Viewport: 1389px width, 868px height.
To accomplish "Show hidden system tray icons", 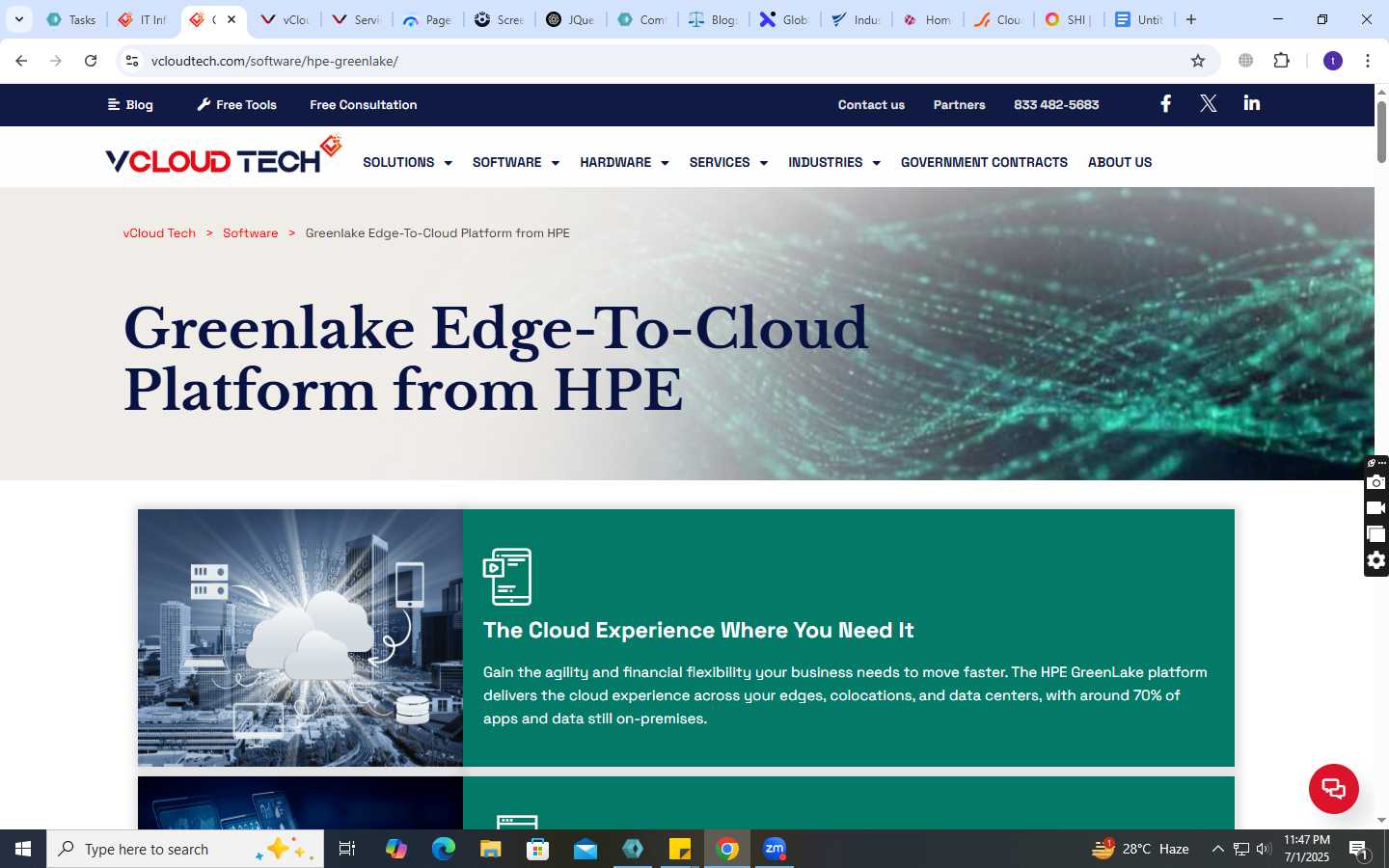I will [1217, 849].
